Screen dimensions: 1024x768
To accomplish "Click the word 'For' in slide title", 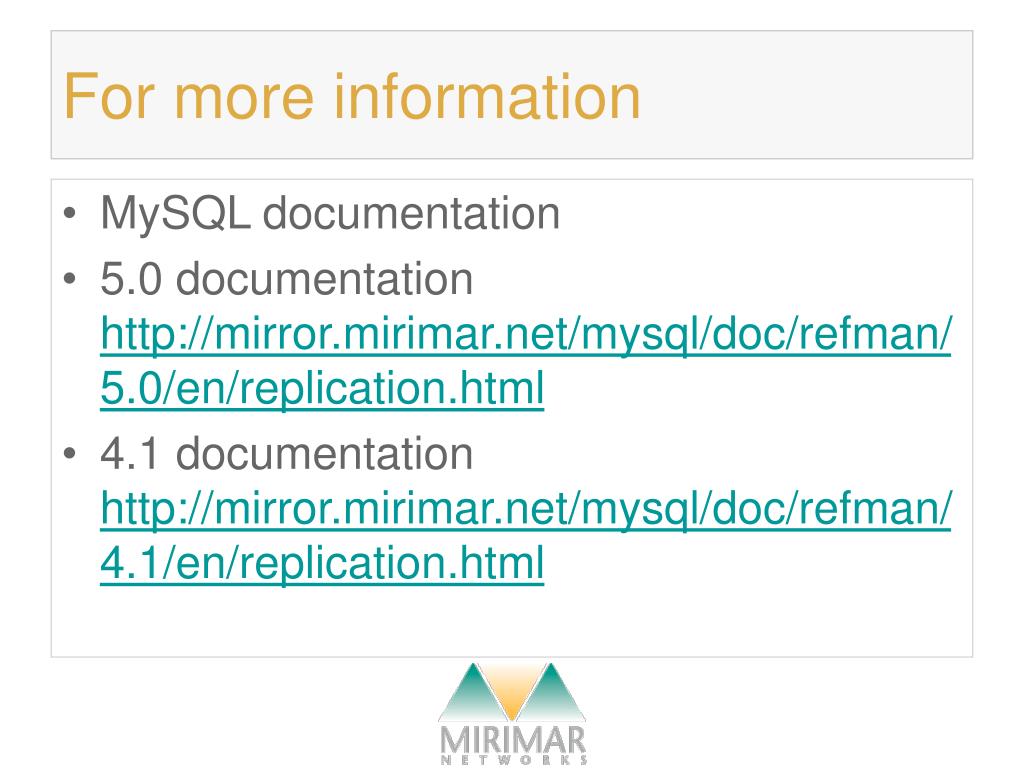I will (x=110, y=96).
